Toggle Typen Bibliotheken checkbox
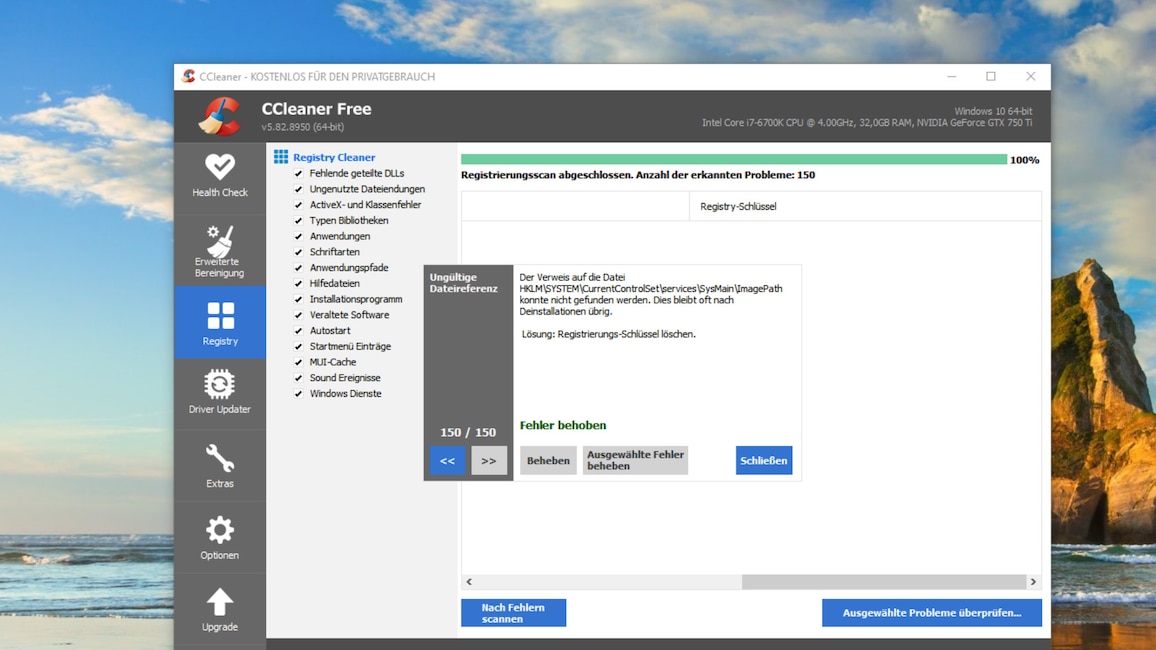The width and height of the screenshot is (1156, 650). (x=299, y=220)
